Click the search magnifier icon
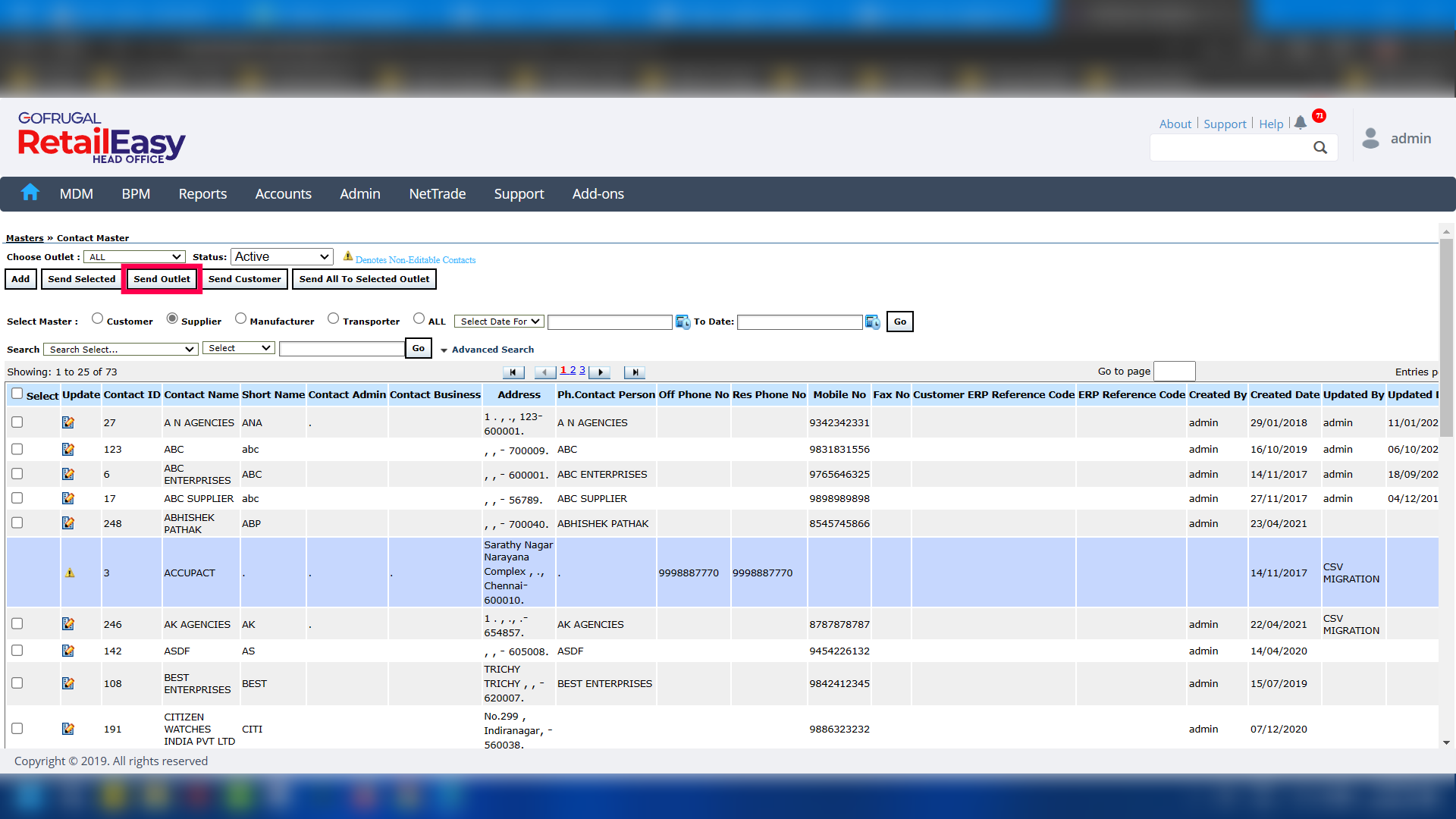1456x819 pixels. coord(1320,148)
